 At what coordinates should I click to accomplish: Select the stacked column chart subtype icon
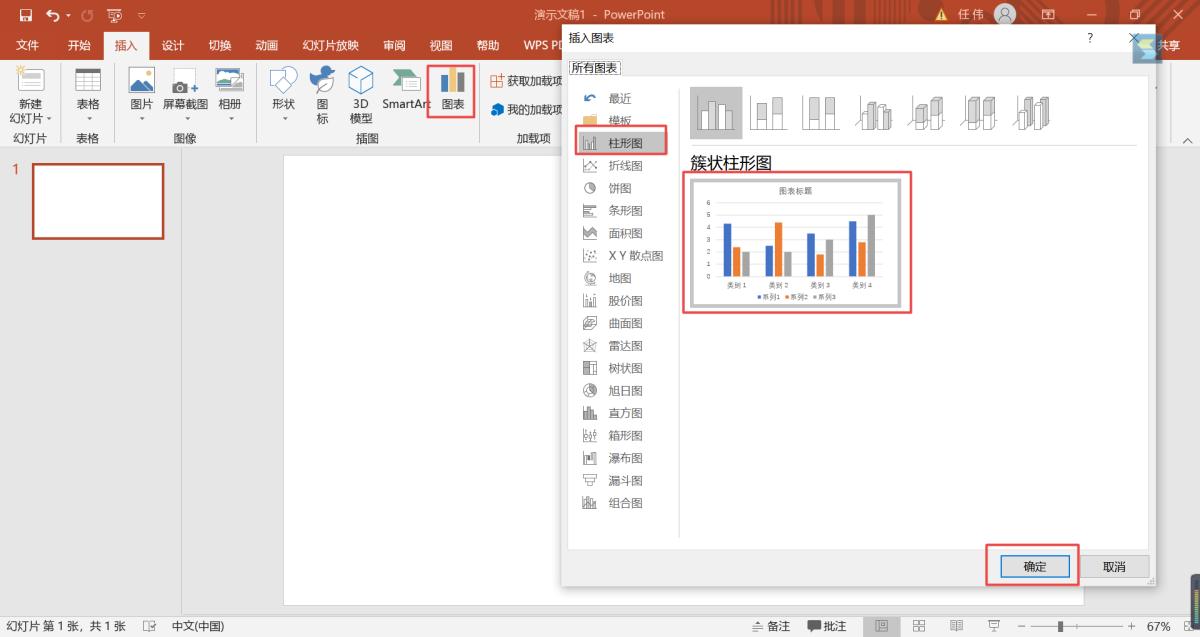click(x=768, y=113)
